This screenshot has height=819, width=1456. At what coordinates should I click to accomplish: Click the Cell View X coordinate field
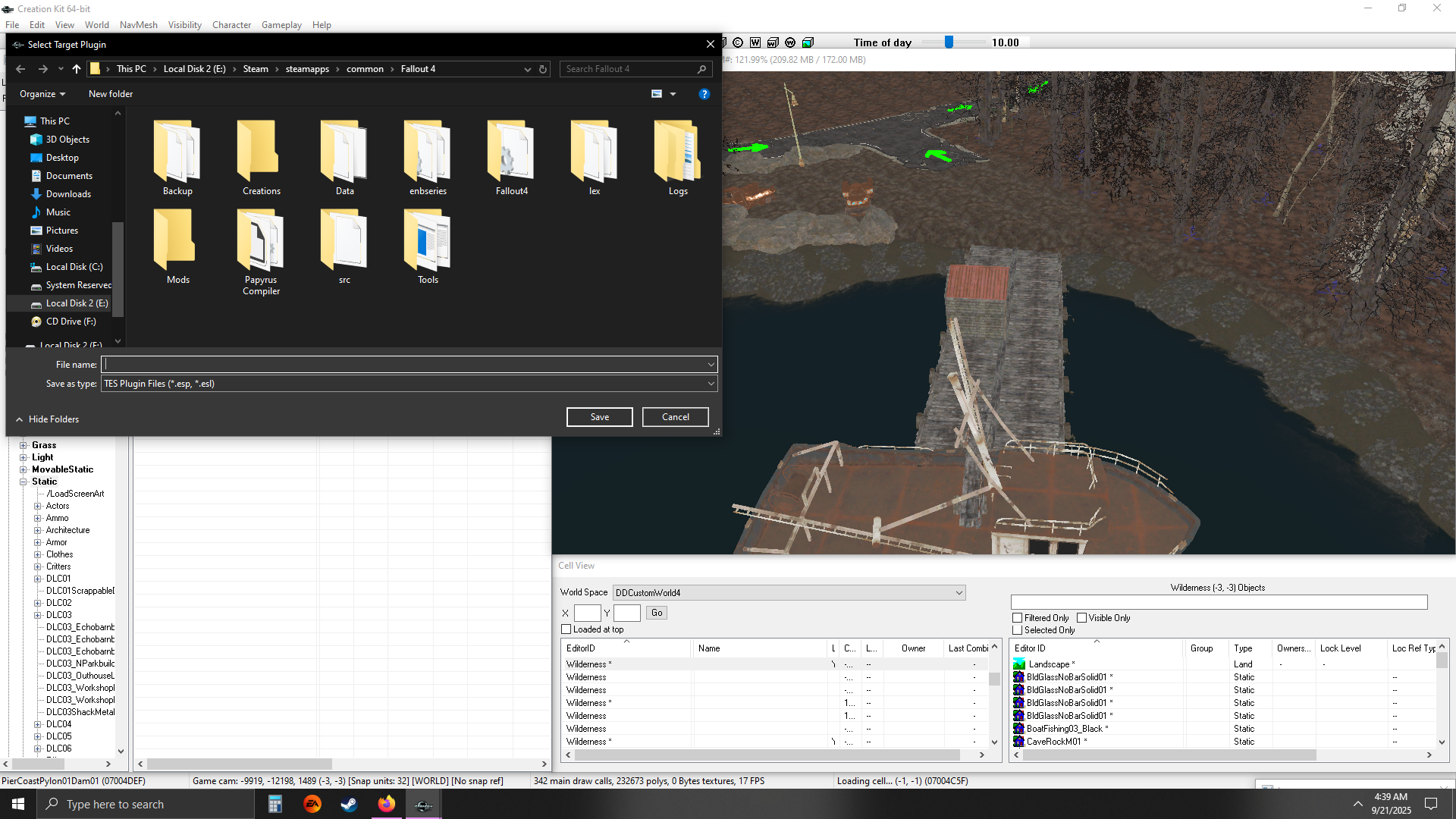coord(588,613)
